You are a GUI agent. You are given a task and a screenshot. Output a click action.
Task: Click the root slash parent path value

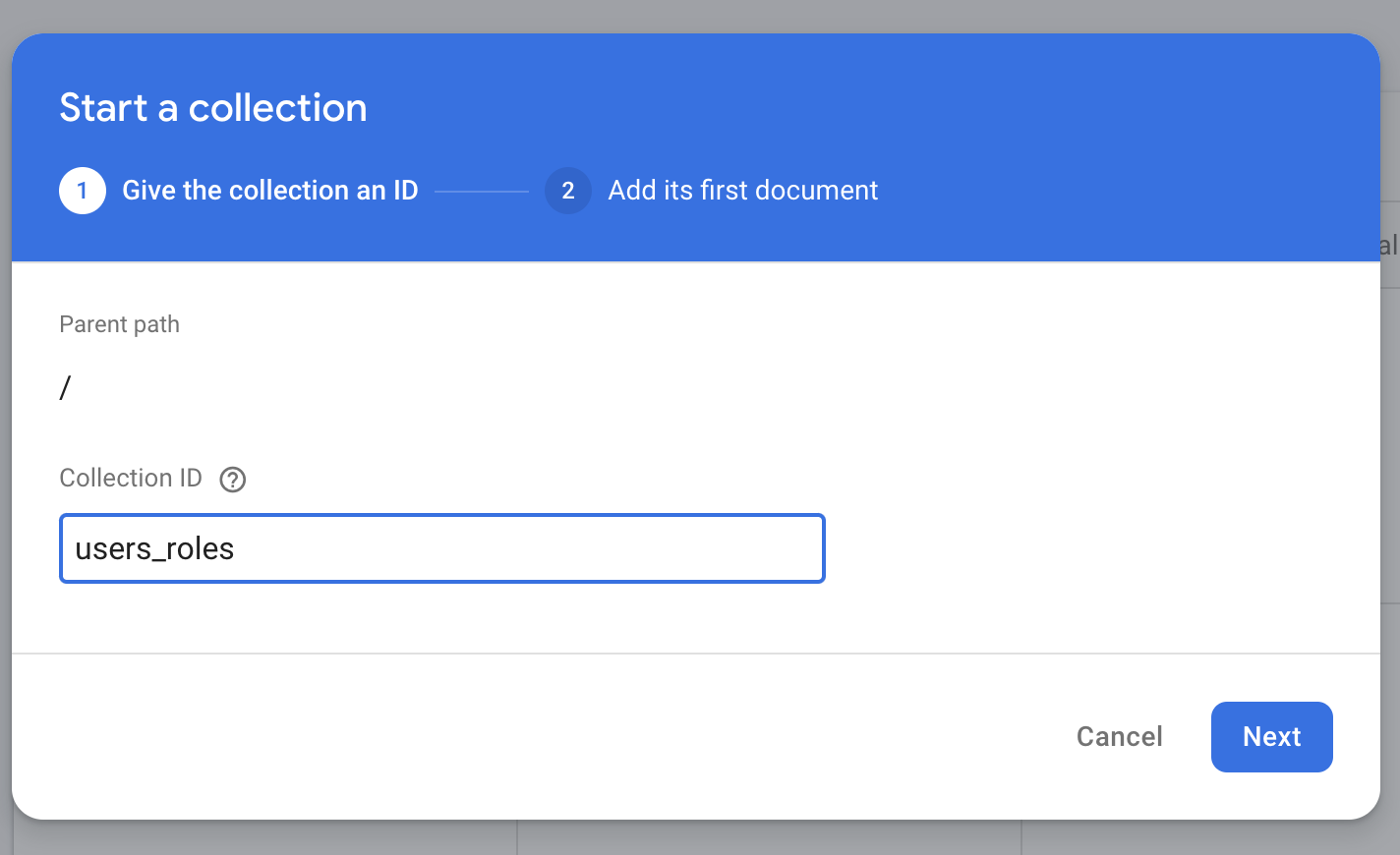pos(65,388)
